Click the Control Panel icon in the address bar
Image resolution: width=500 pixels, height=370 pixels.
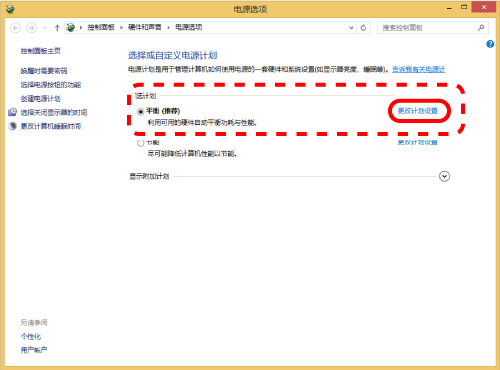pos(70,27)
